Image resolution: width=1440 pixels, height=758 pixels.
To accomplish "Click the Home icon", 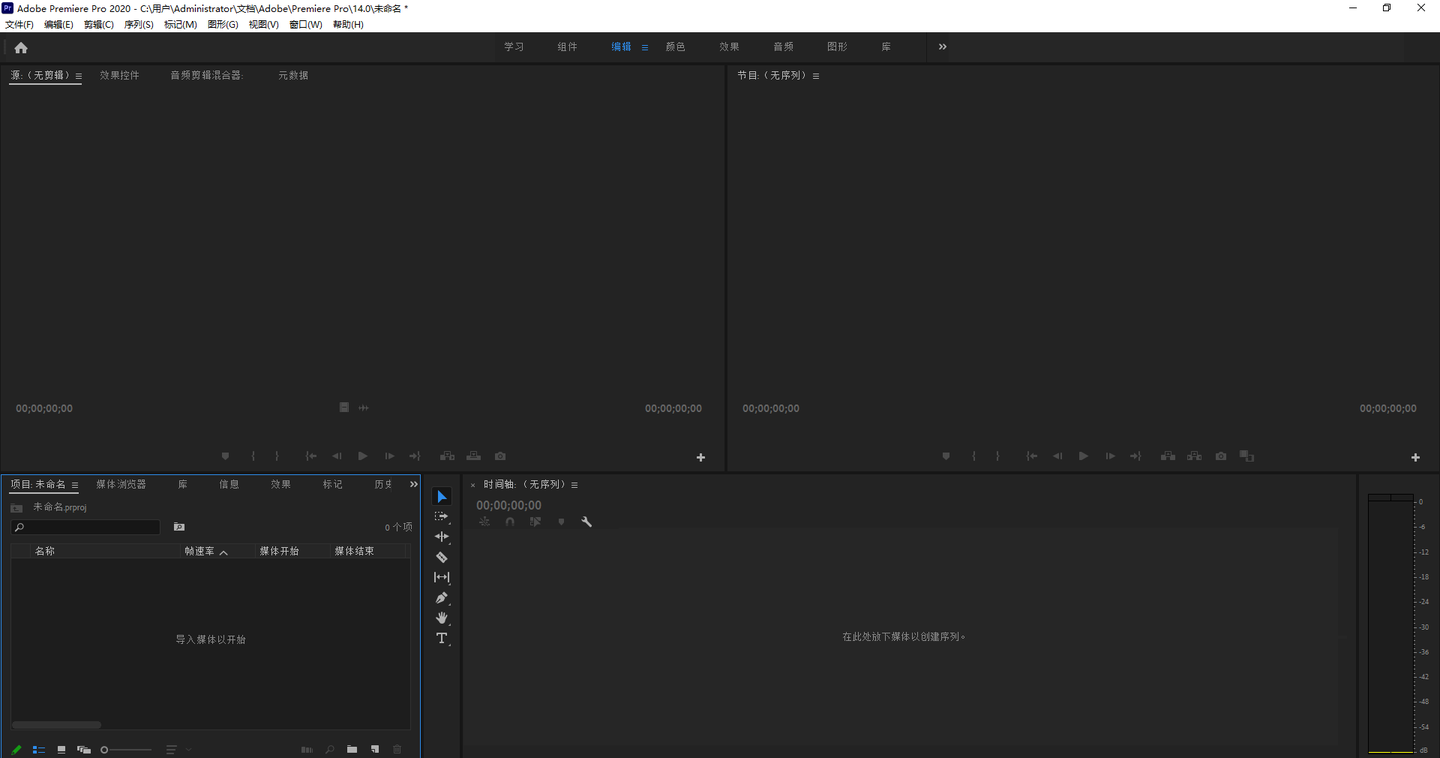I will click(21, 47).
